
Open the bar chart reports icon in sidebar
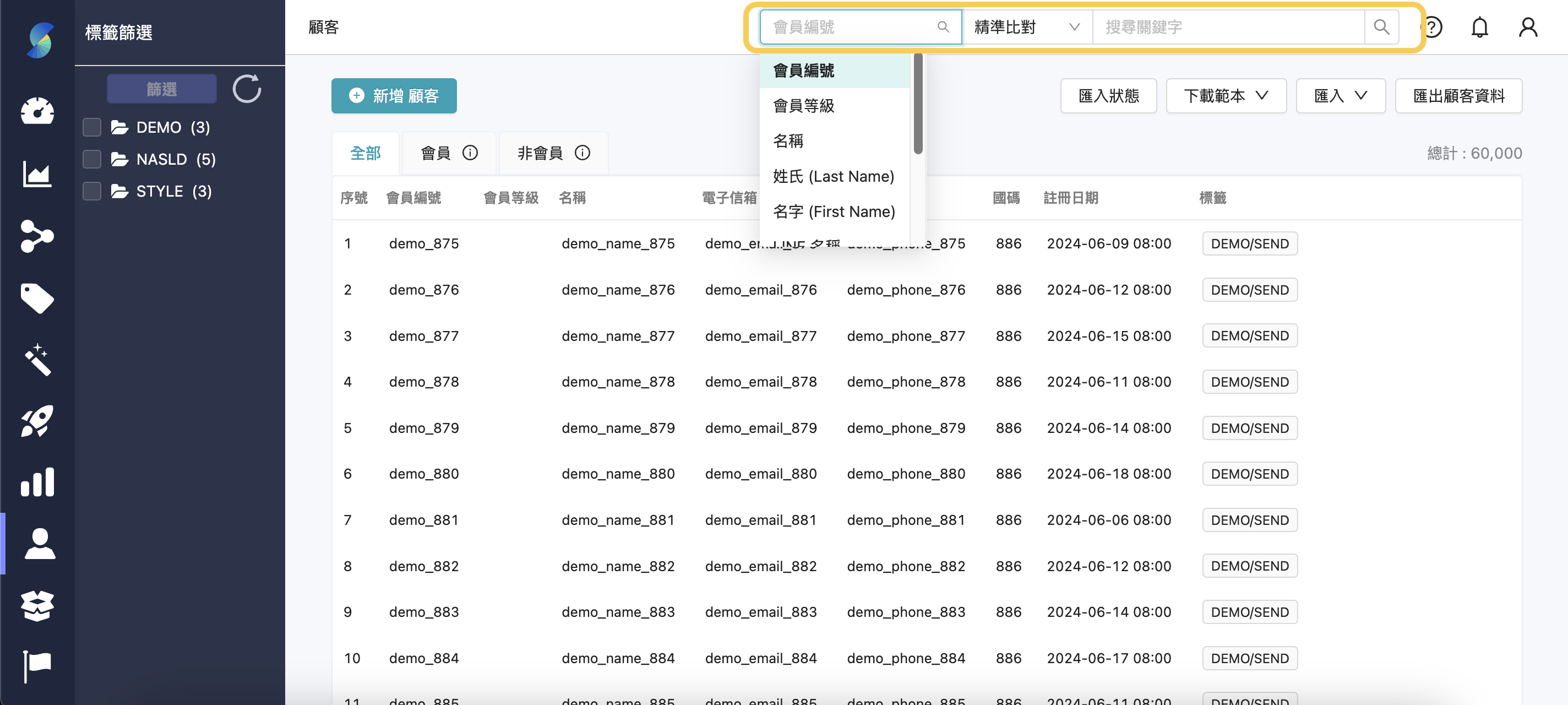click(38, 482)
